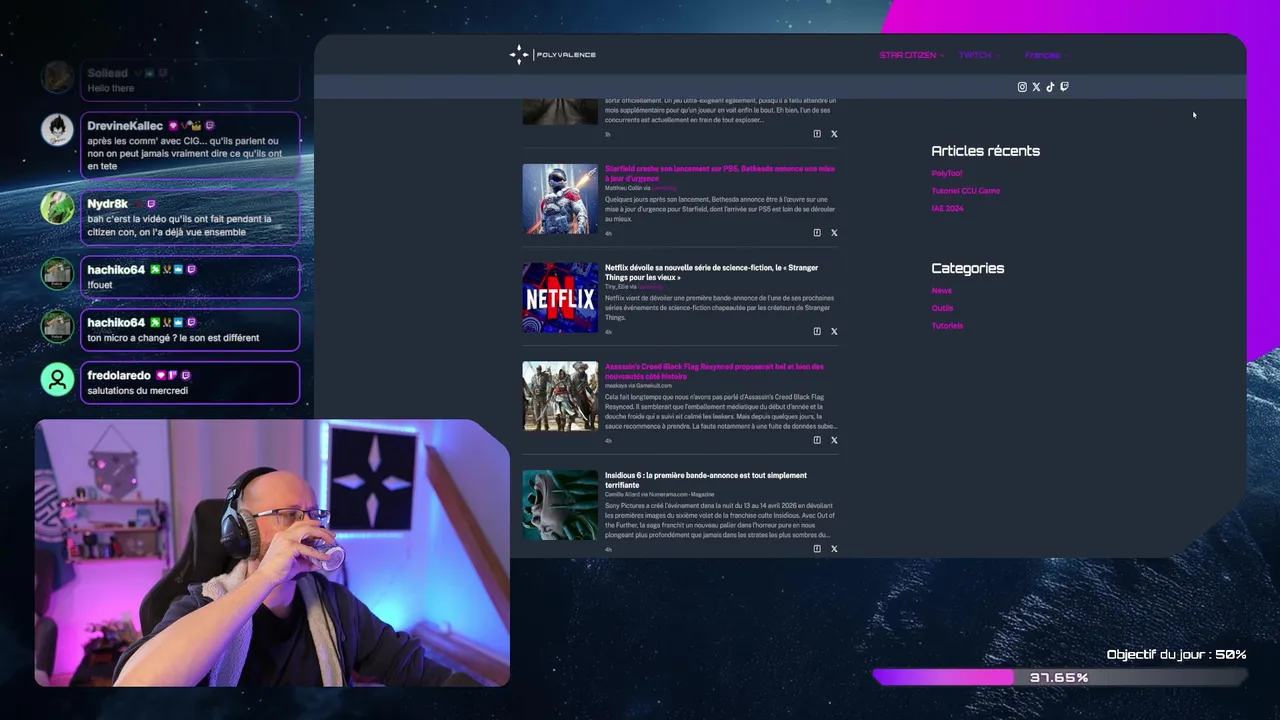This screenshot has height=720, width=1280.
Task: Click the source link after Matthieu Collin via
Action: [x=664, y=188]
